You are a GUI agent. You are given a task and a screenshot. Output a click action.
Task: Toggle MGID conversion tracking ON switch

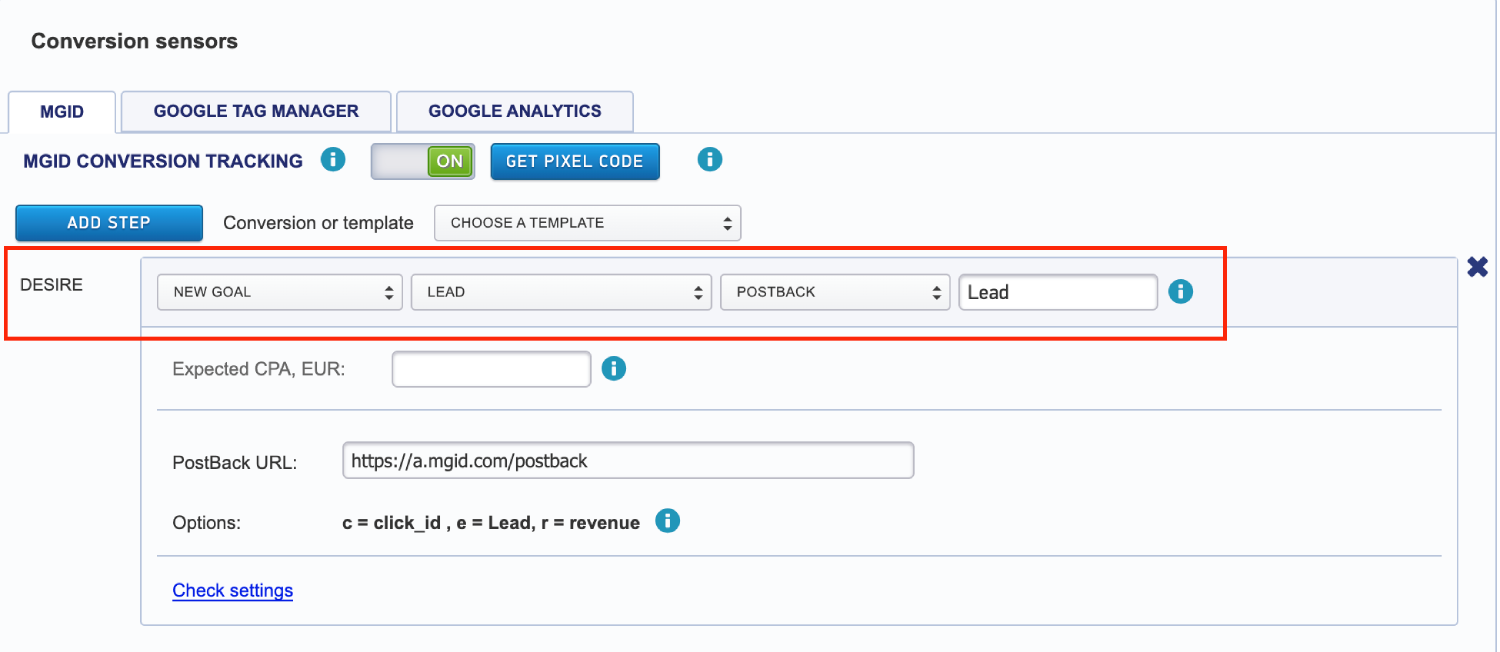[422, 161]
